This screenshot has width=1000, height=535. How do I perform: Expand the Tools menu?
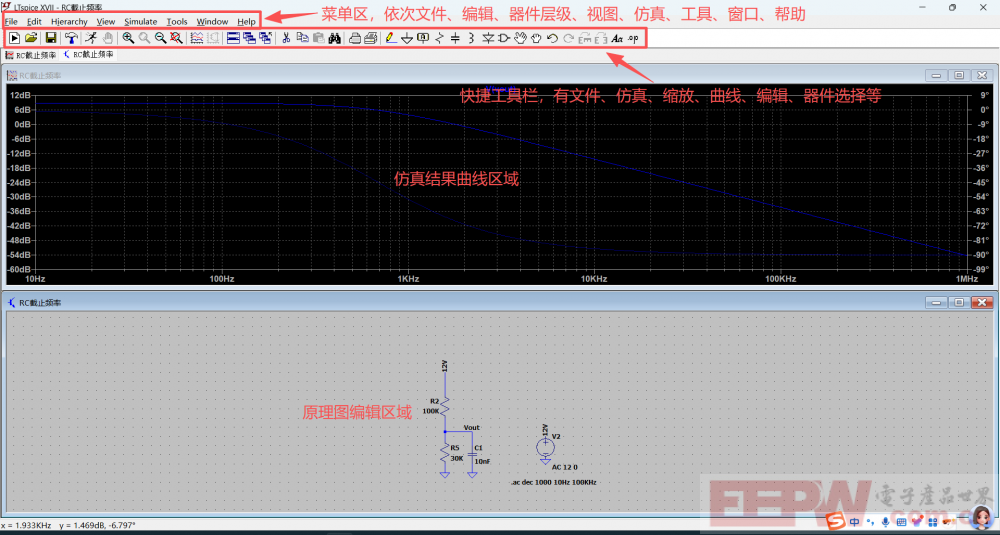coord(176,21)
